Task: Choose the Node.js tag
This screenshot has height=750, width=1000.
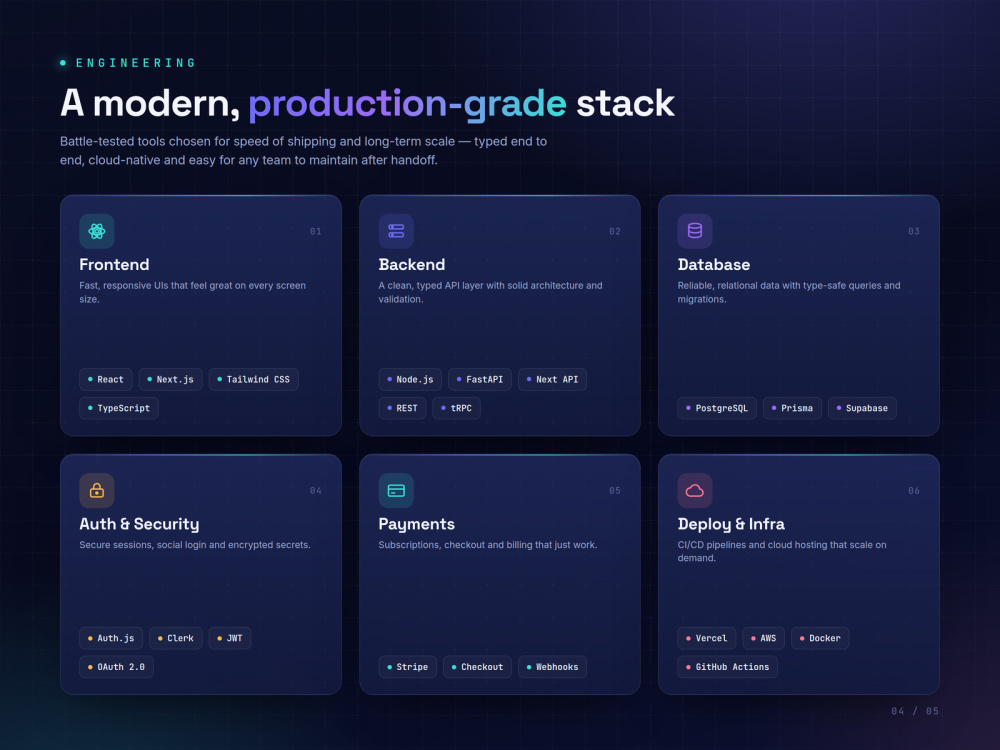Action: [410, 379]
